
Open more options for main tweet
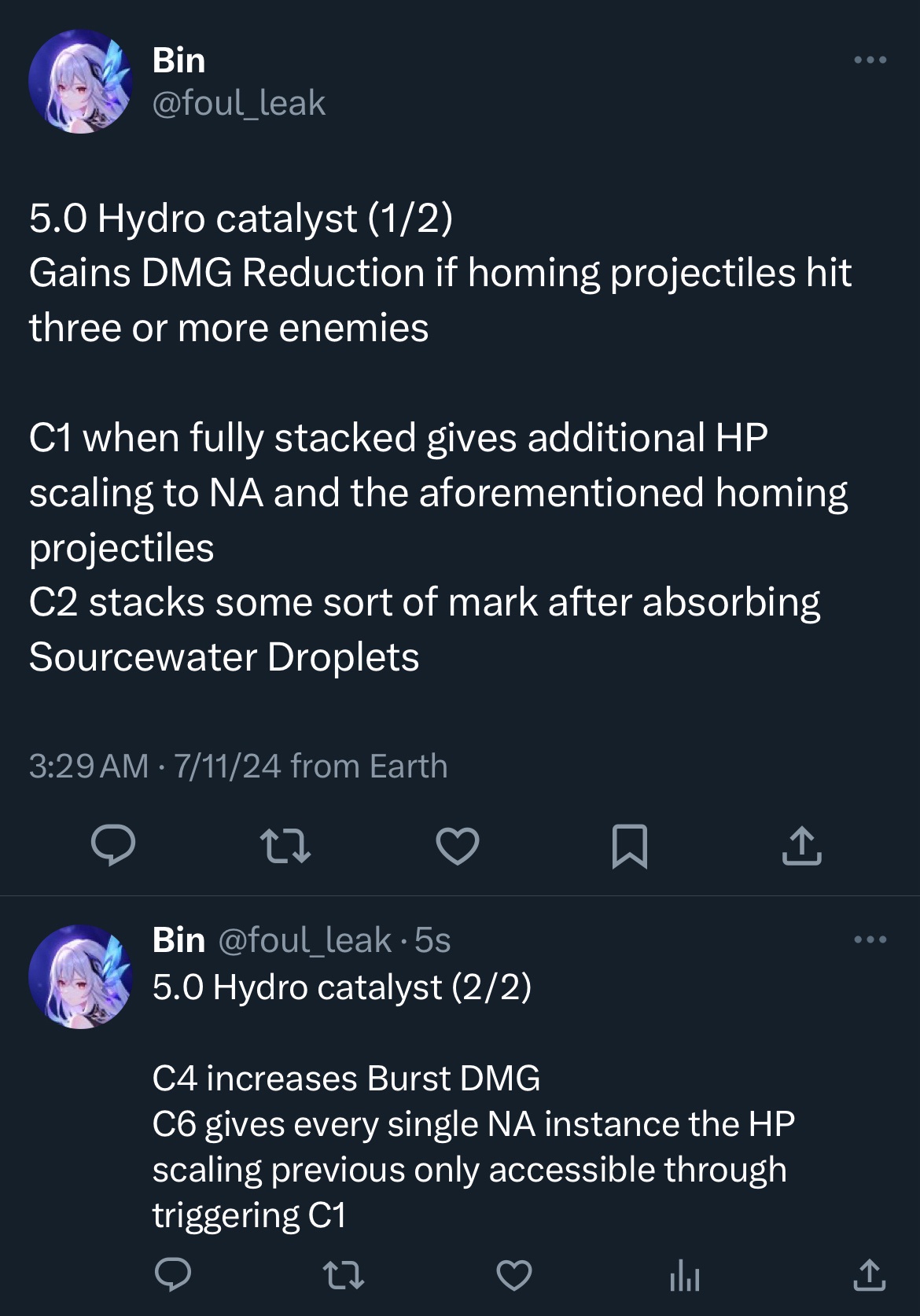(x=870, y=60)
